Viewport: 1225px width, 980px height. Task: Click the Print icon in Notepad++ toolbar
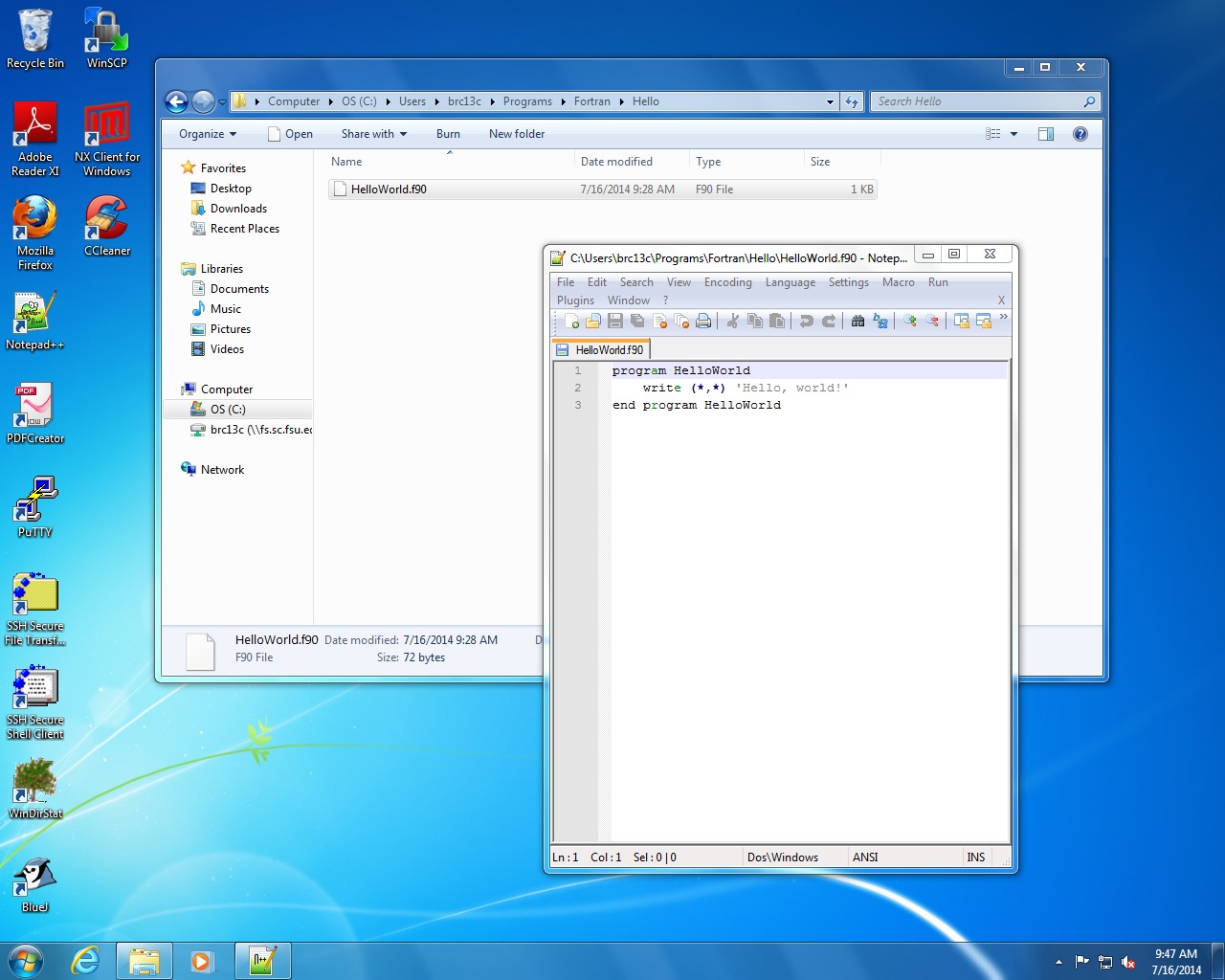click(703, 322)
